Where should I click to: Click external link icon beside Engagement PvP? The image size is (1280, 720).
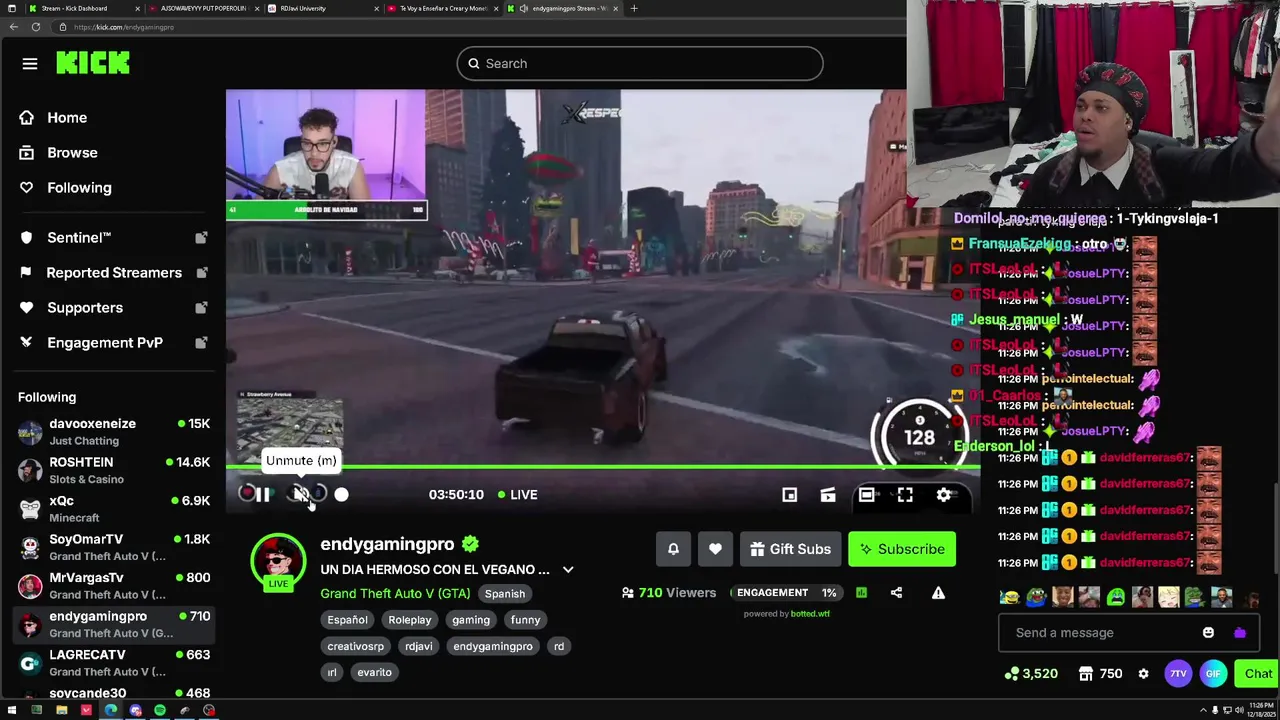tap(201, 343)
